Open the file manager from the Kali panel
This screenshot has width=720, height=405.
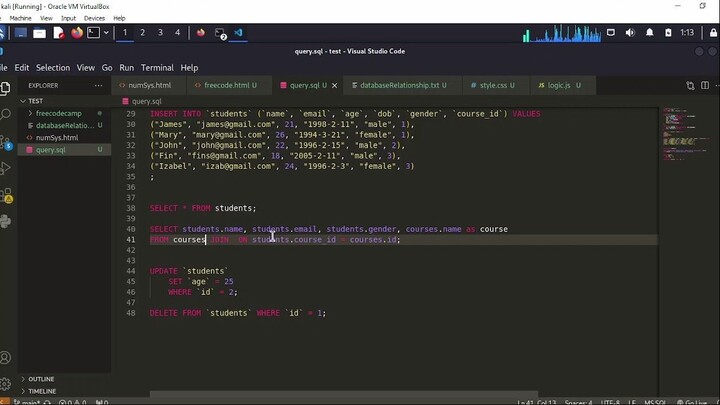click(39, 33)
